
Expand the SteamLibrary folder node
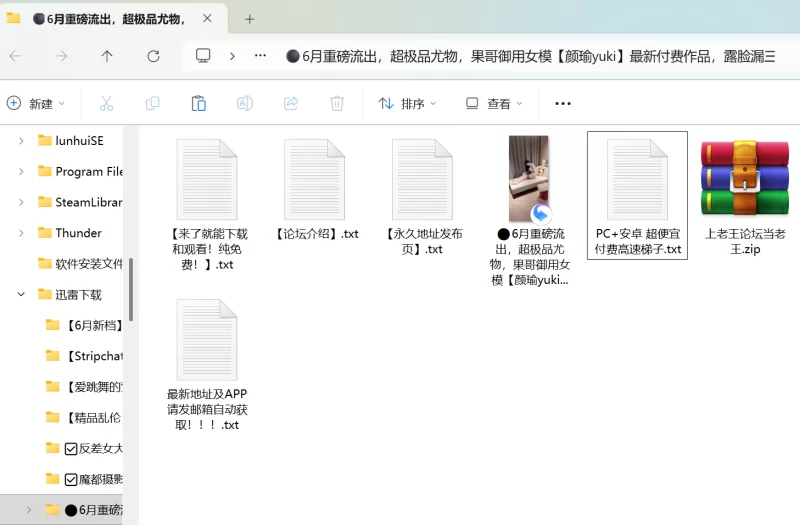tap(22, 202)
